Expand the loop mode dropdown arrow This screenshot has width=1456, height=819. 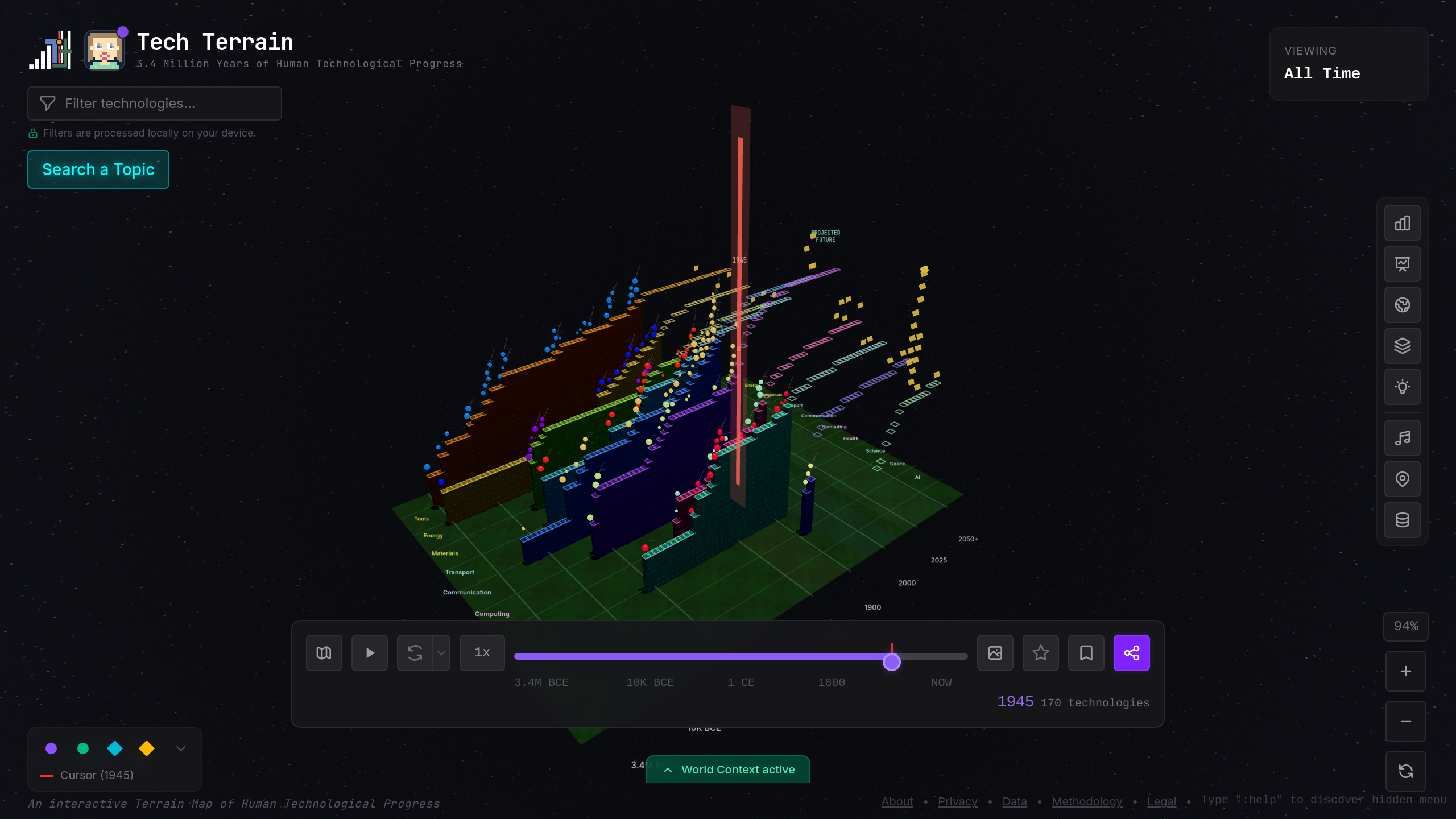pos(441,653)
